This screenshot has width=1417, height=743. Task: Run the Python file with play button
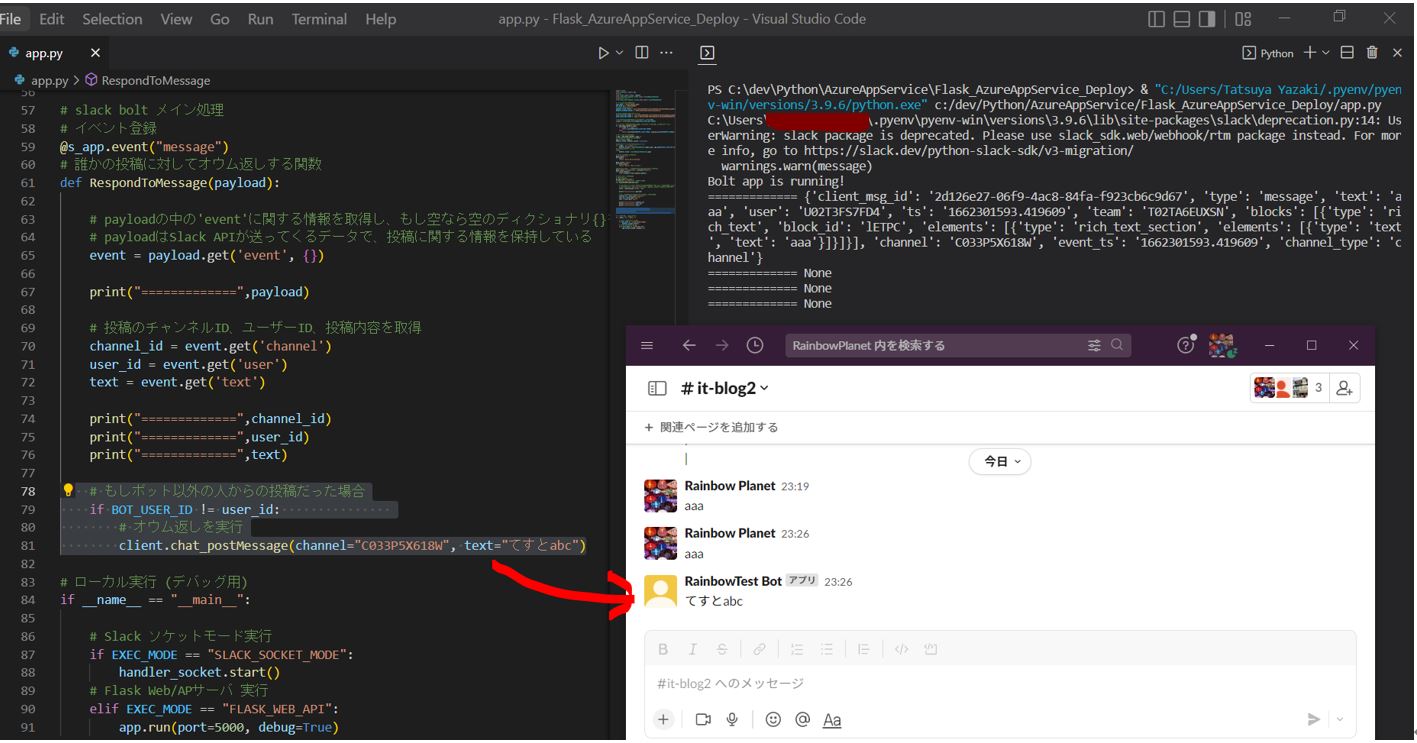tap(602, 53)
